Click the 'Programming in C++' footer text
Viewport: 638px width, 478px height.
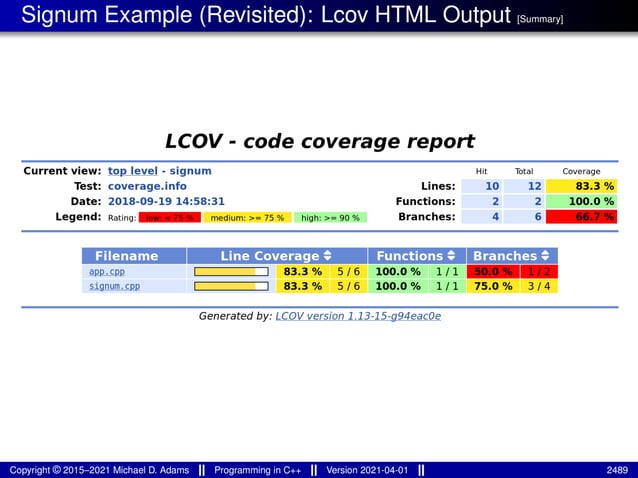258,470
